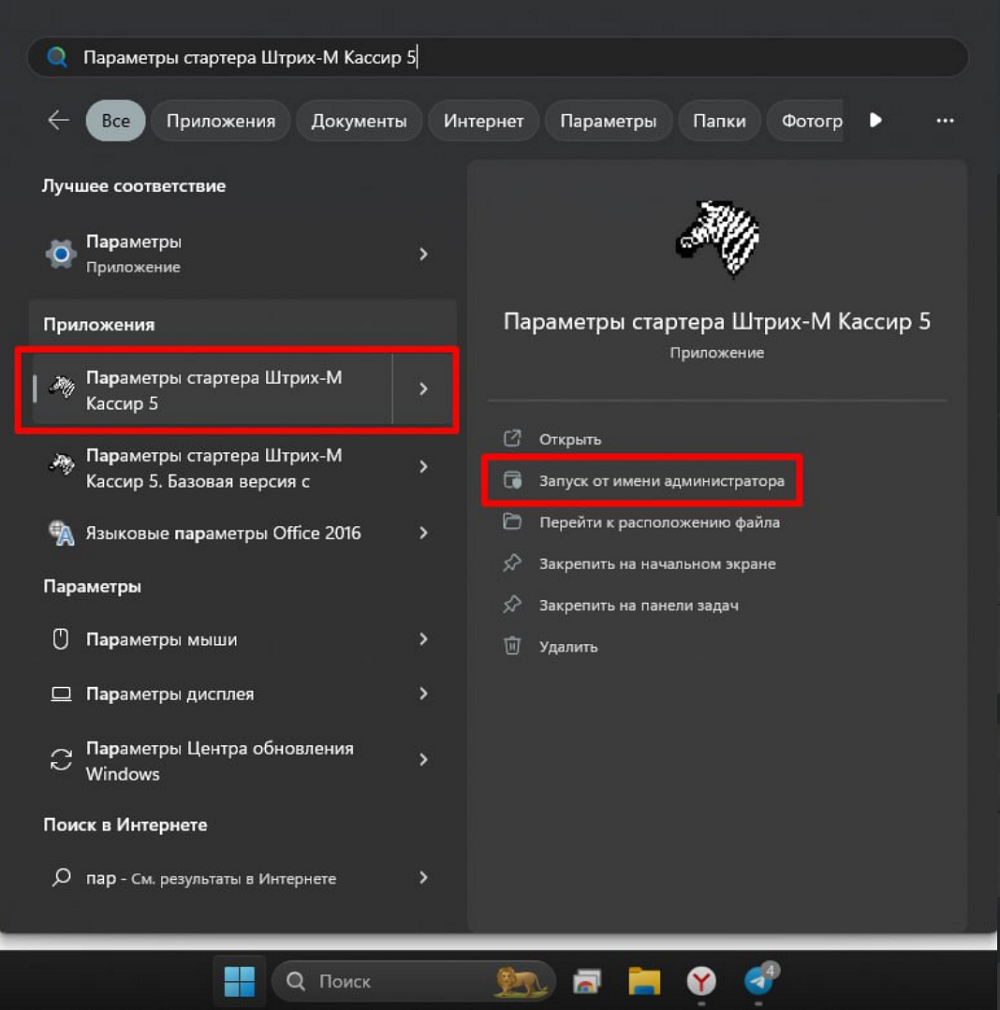Click the administrator shield icon
The width and height of the screenshot is (1000, 1010).
512,481
